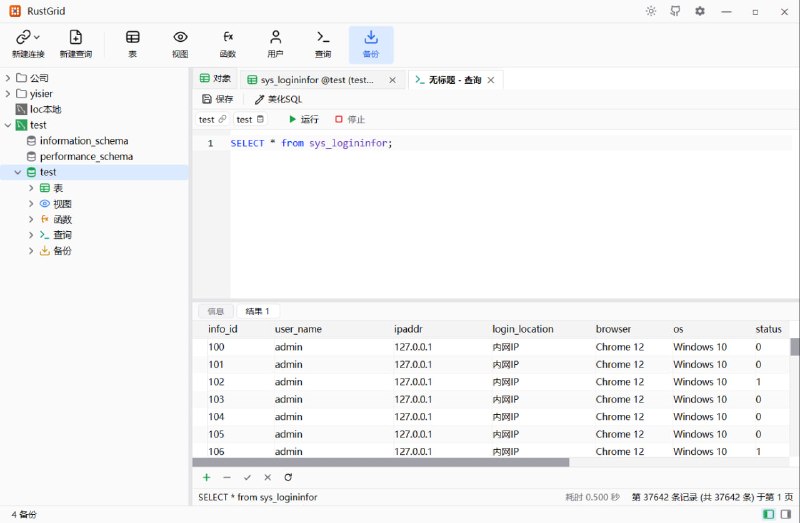
Task: Expand the 表 tables node
Action: point(31,188)
